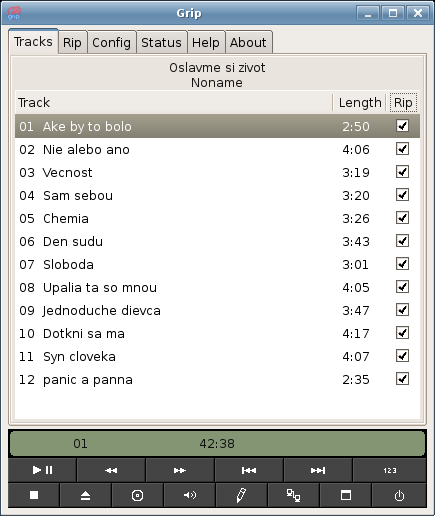Screen dimensions: 435x516
Task: Skip to the previous track
Action: [249, 470]
